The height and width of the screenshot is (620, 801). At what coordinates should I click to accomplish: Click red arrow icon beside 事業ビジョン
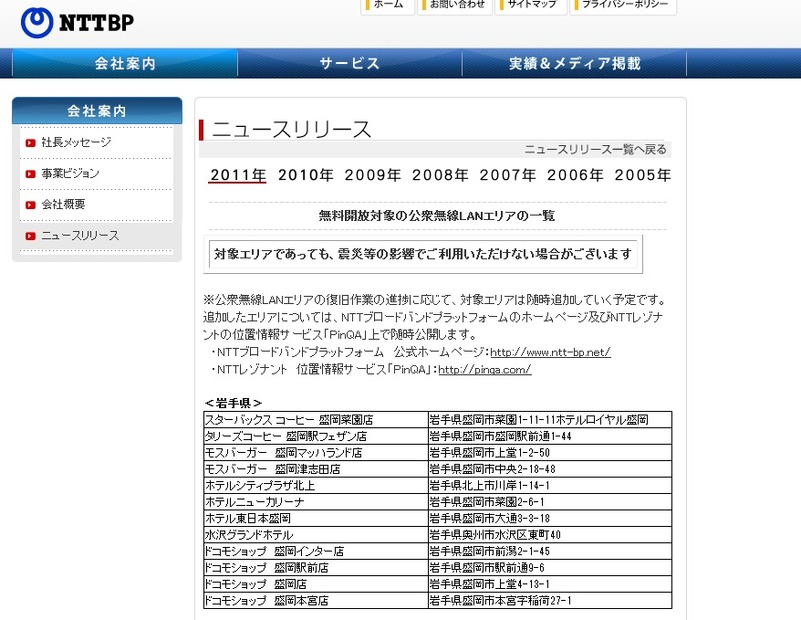coord(30,174)
